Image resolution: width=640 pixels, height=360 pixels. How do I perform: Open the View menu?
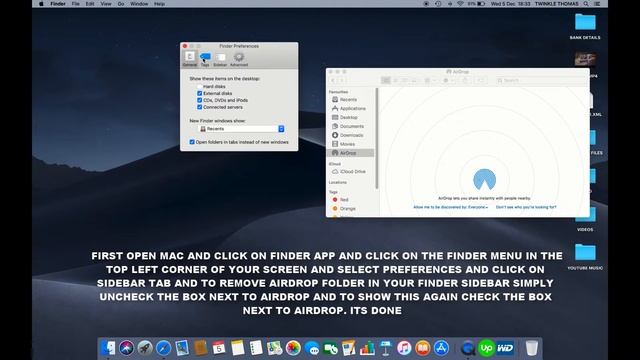click(x=106, y=4)
